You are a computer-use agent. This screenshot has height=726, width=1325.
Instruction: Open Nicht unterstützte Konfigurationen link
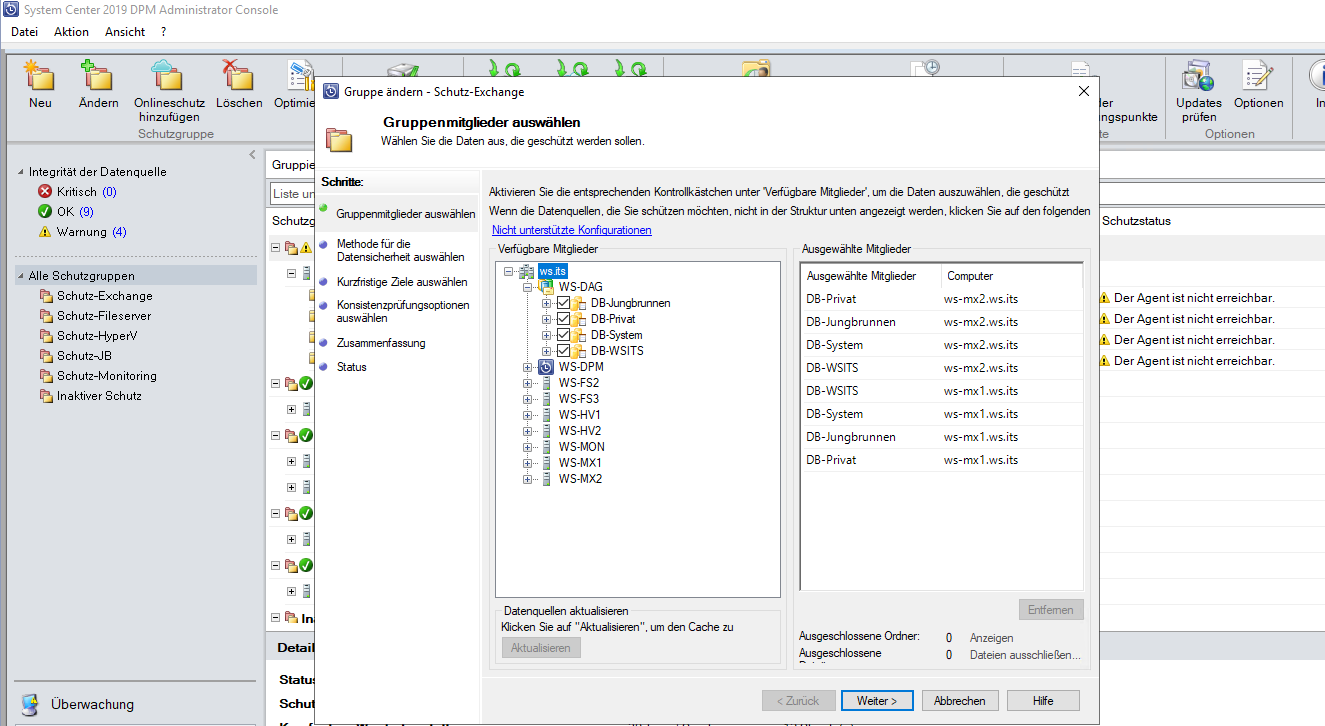[x=571, y=230]
